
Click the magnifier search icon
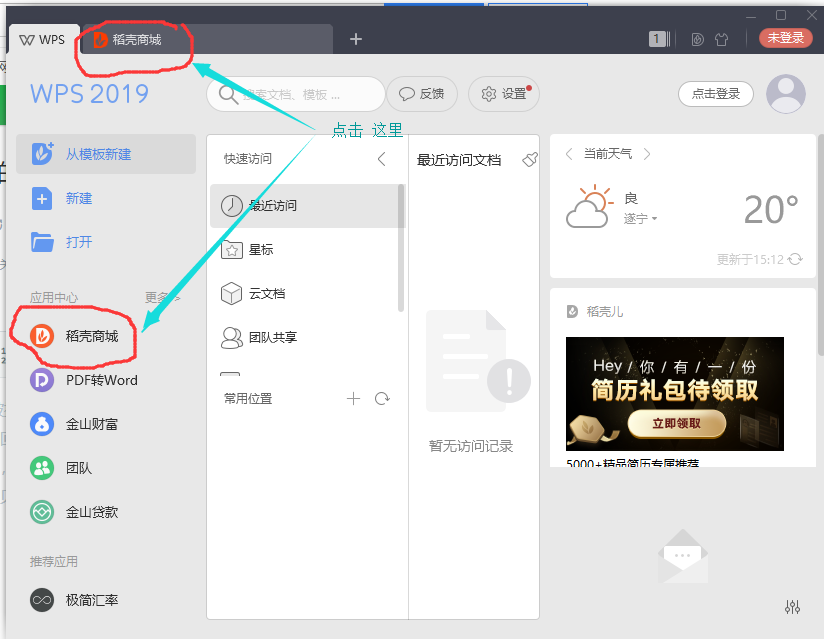click(x=228, y=95)
